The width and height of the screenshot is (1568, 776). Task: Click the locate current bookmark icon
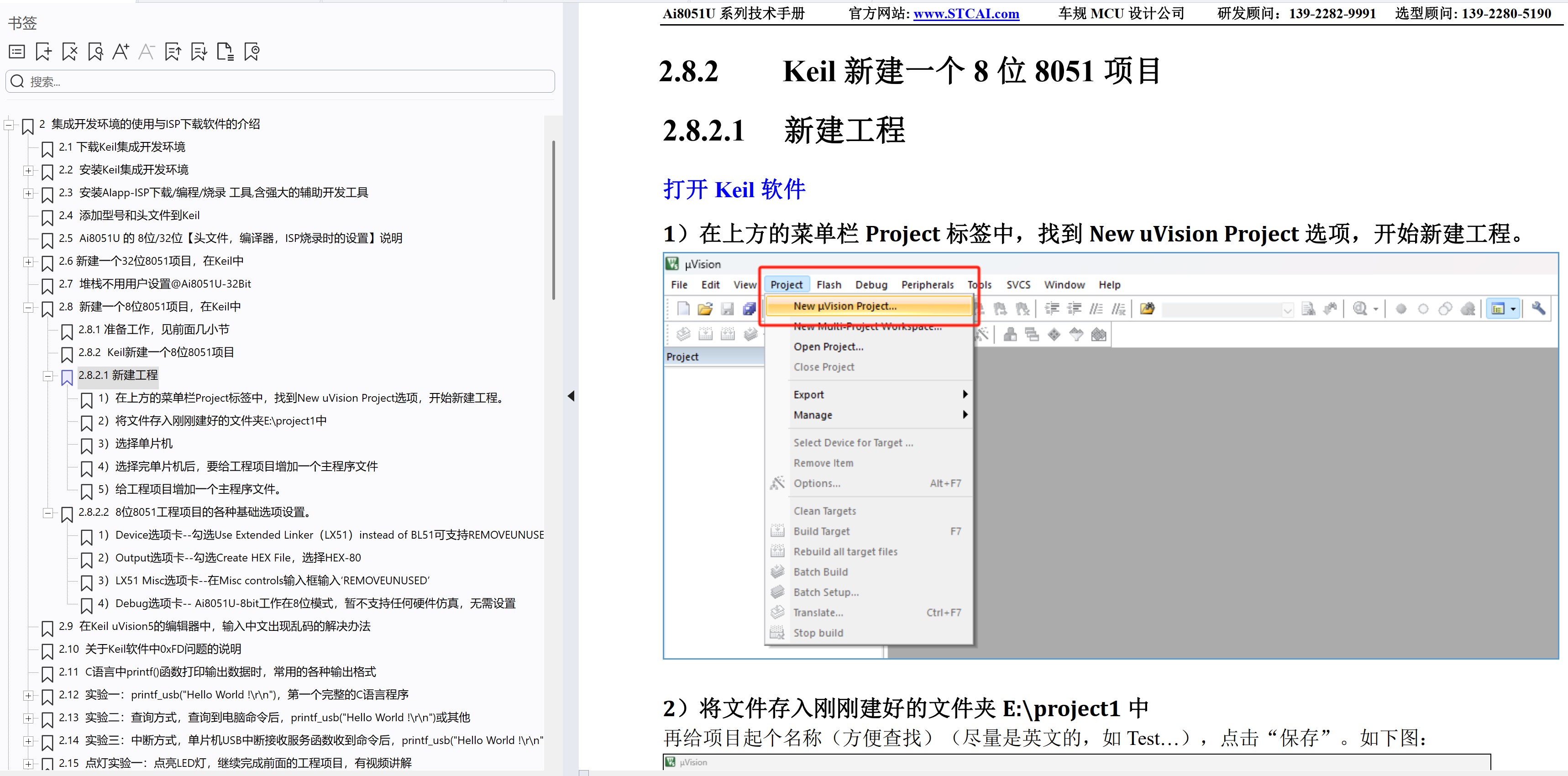pyautogui.click(x=252, y=52)
